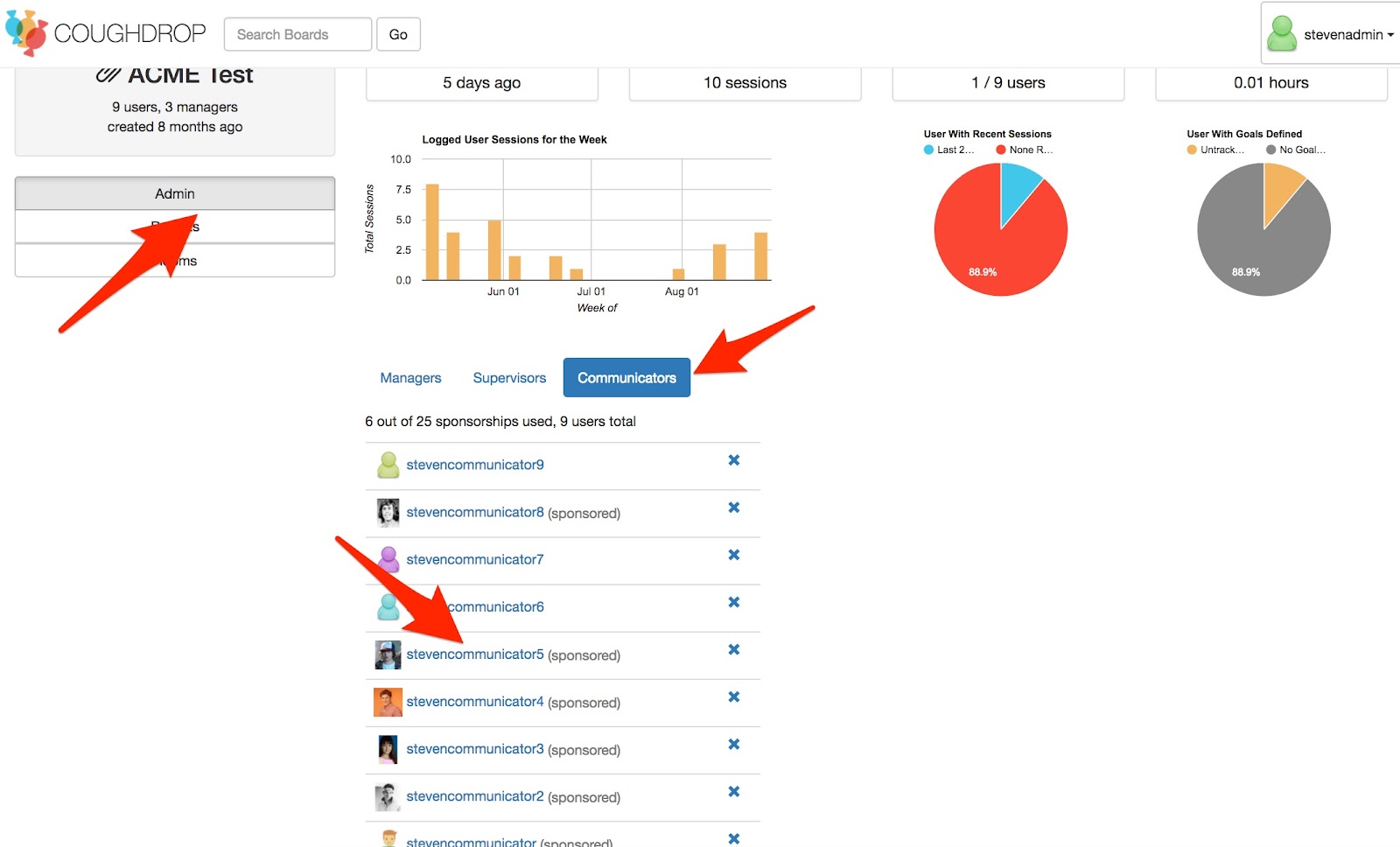1400x847 pixels.
Task: Click the '5 days ago' stat box
Action: coord(482,83)
